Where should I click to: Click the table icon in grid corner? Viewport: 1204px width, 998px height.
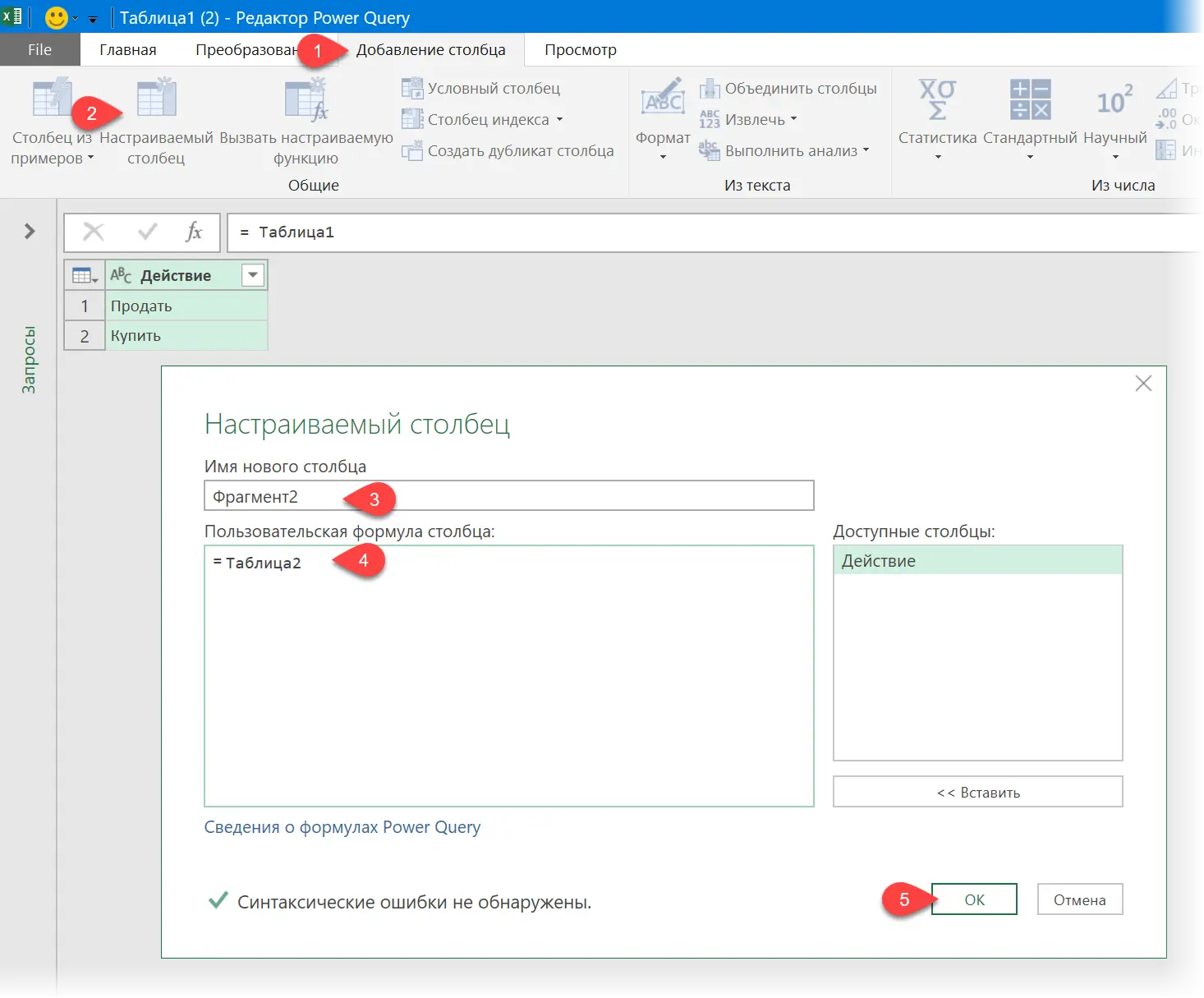85,275
